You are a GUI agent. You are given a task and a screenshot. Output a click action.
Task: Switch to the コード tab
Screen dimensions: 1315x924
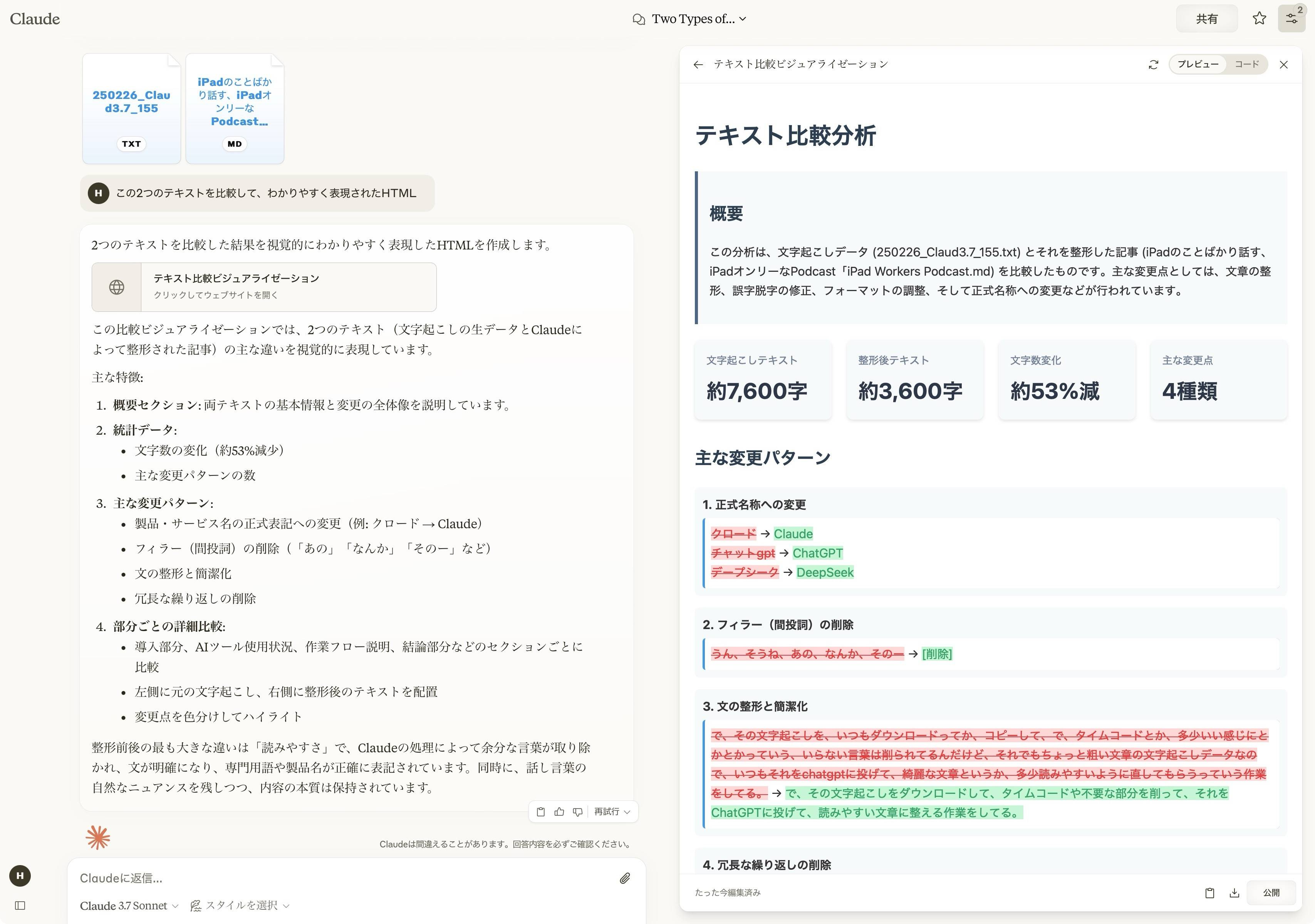[x=1246, y=64]
